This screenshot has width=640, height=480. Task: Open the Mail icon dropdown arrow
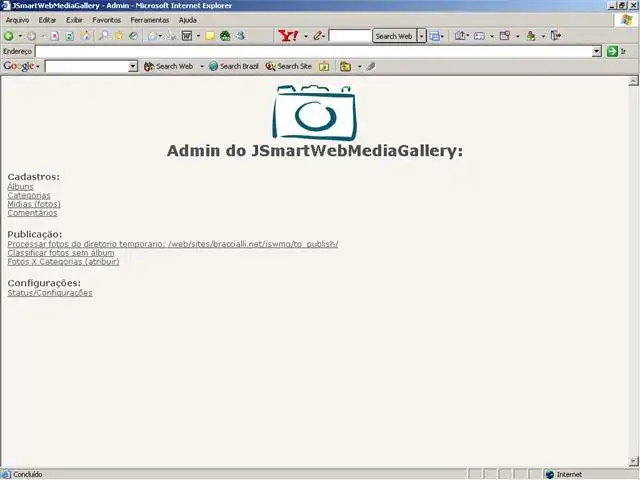tap(160, 36)
